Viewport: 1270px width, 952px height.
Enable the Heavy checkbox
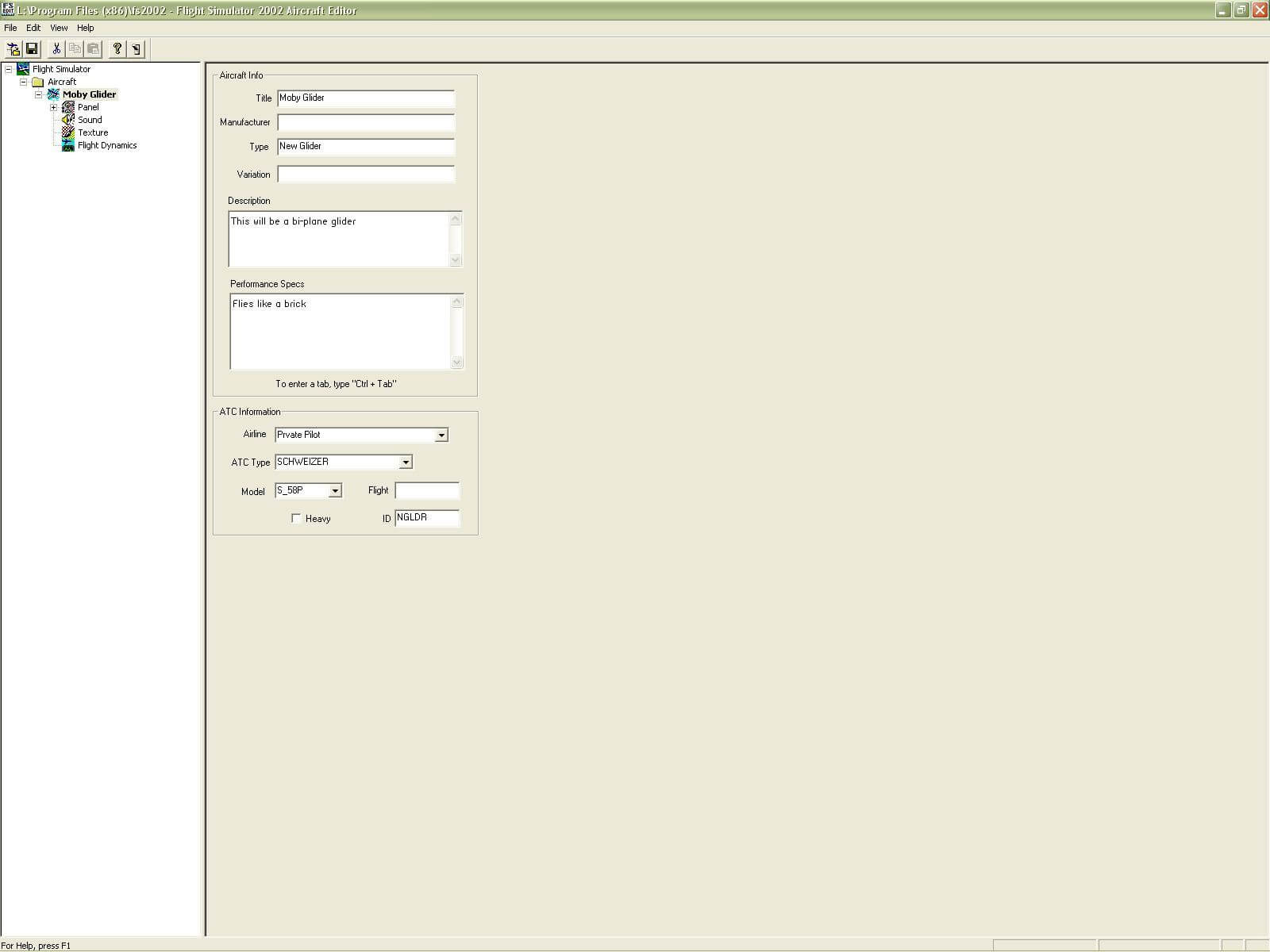click(x=296, y=518)
